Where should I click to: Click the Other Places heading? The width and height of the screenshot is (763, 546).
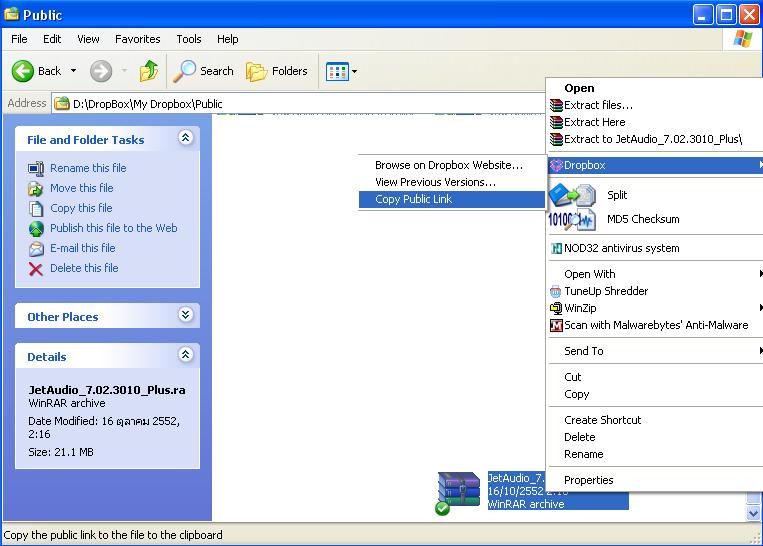click(63, 317)
